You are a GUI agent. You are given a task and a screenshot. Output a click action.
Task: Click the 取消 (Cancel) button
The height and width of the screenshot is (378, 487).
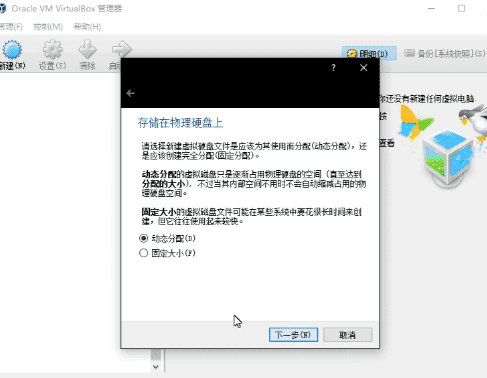click(348, 335)
